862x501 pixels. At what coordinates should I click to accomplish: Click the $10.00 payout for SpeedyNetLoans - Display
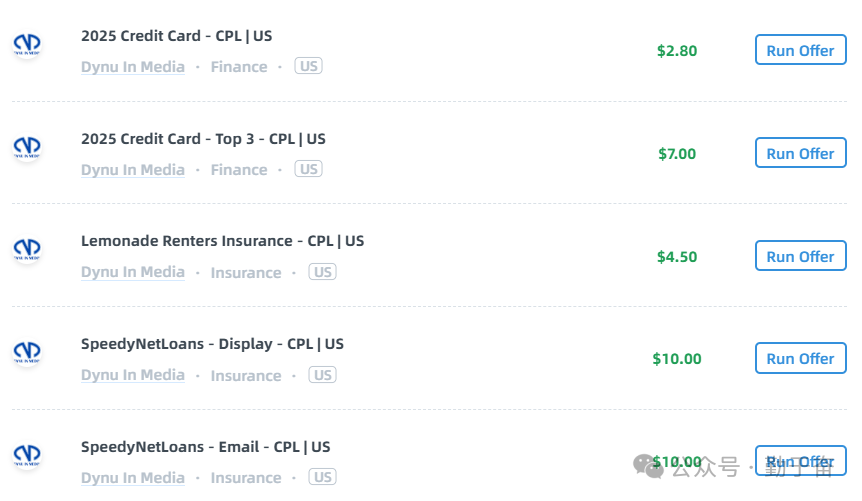(677, 359)
